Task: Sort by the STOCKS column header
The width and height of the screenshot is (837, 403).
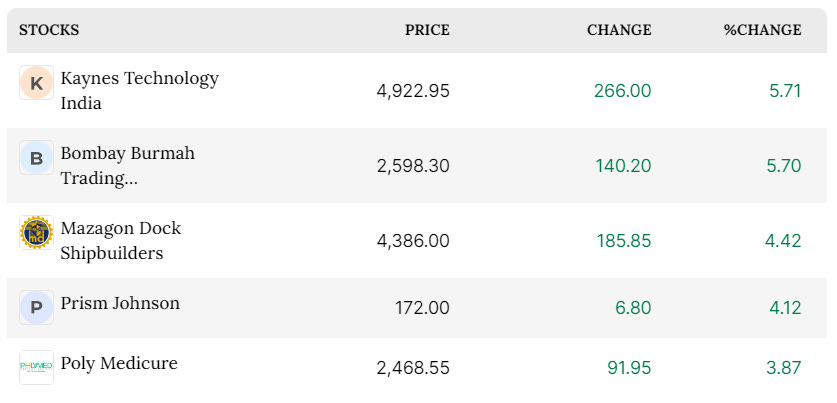Action: (x=49, y=30)
